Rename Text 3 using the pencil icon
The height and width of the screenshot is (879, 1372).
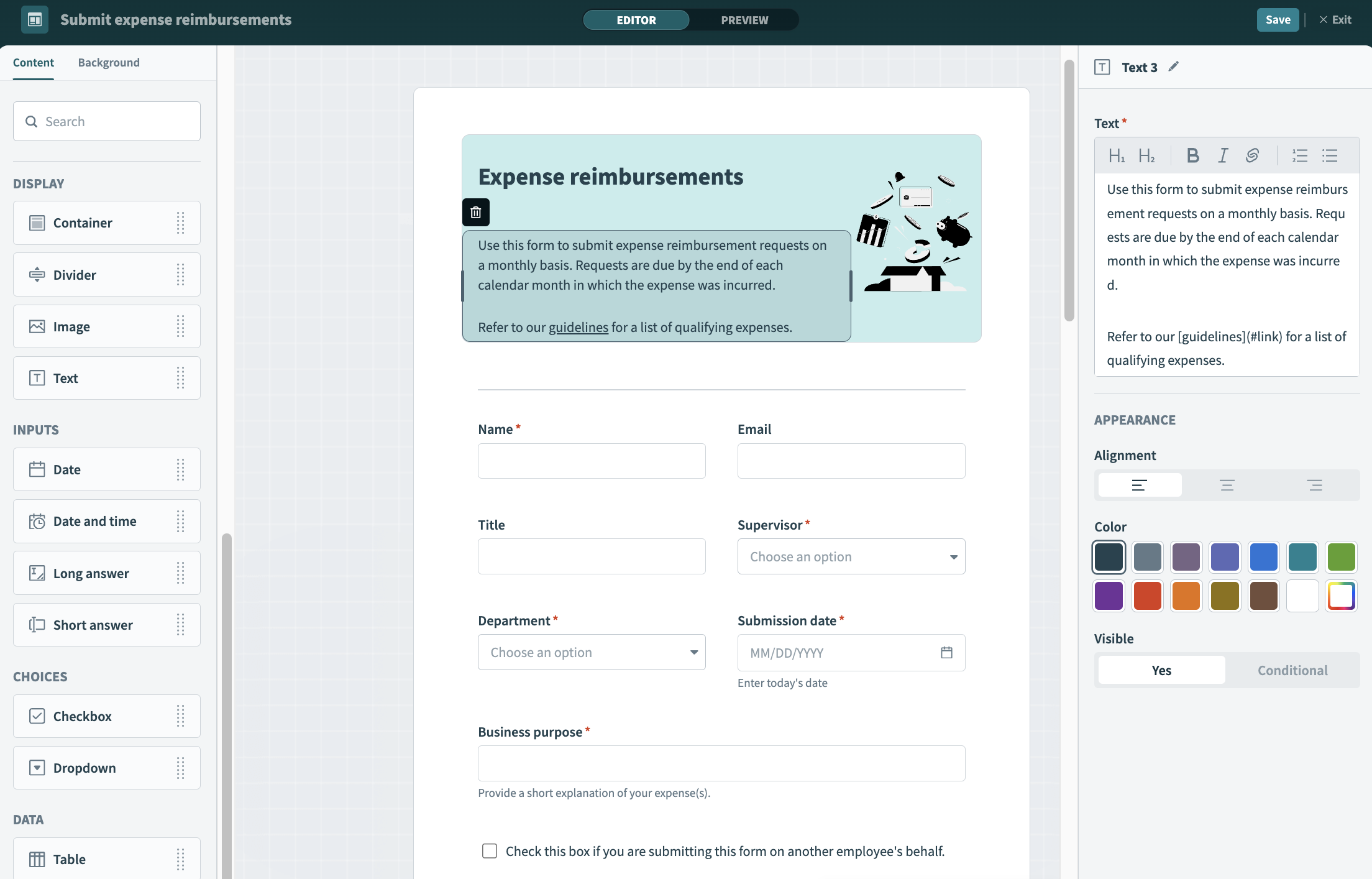pyautogui.click(x=1173, y=67)
